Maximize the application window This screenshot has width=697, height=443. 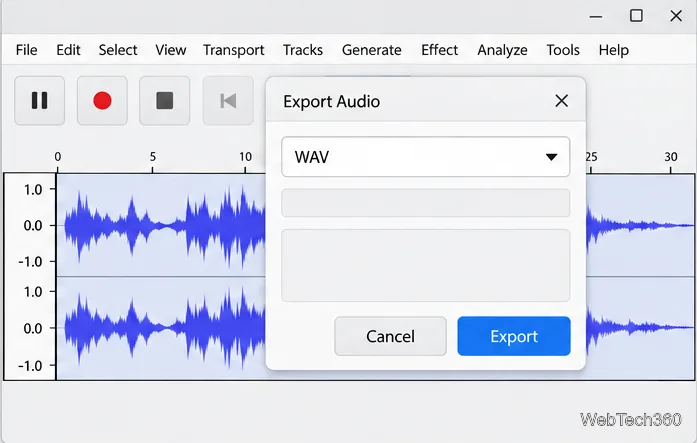point(636,16)
